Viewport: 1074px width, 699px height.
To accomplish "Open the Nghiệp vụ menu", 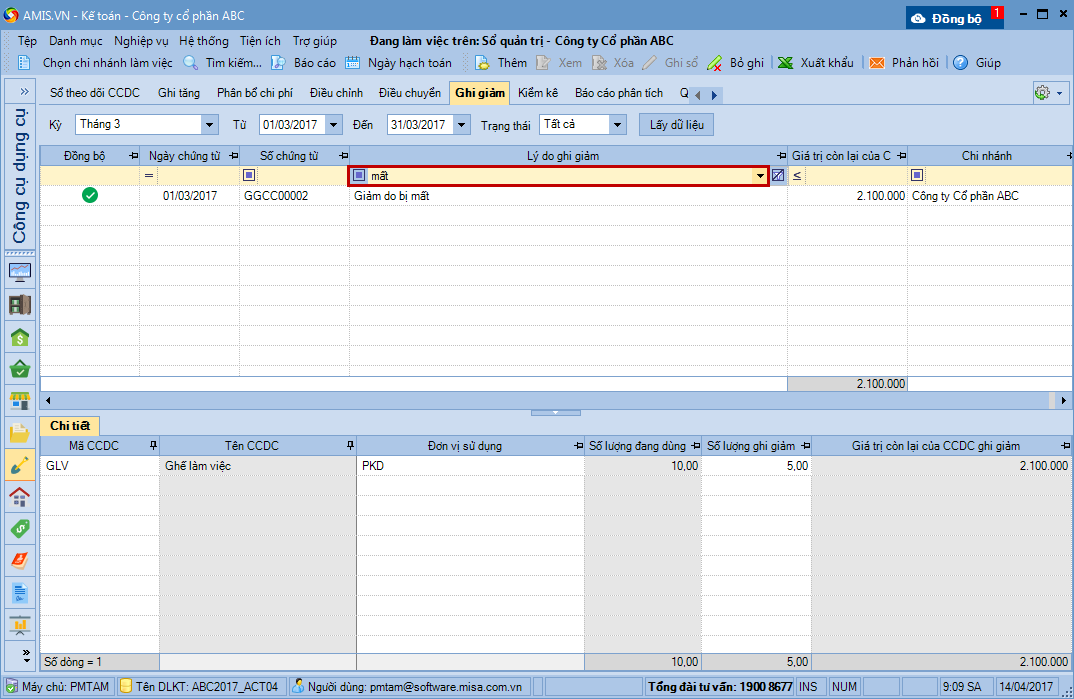I will click(x=141, y=41).
